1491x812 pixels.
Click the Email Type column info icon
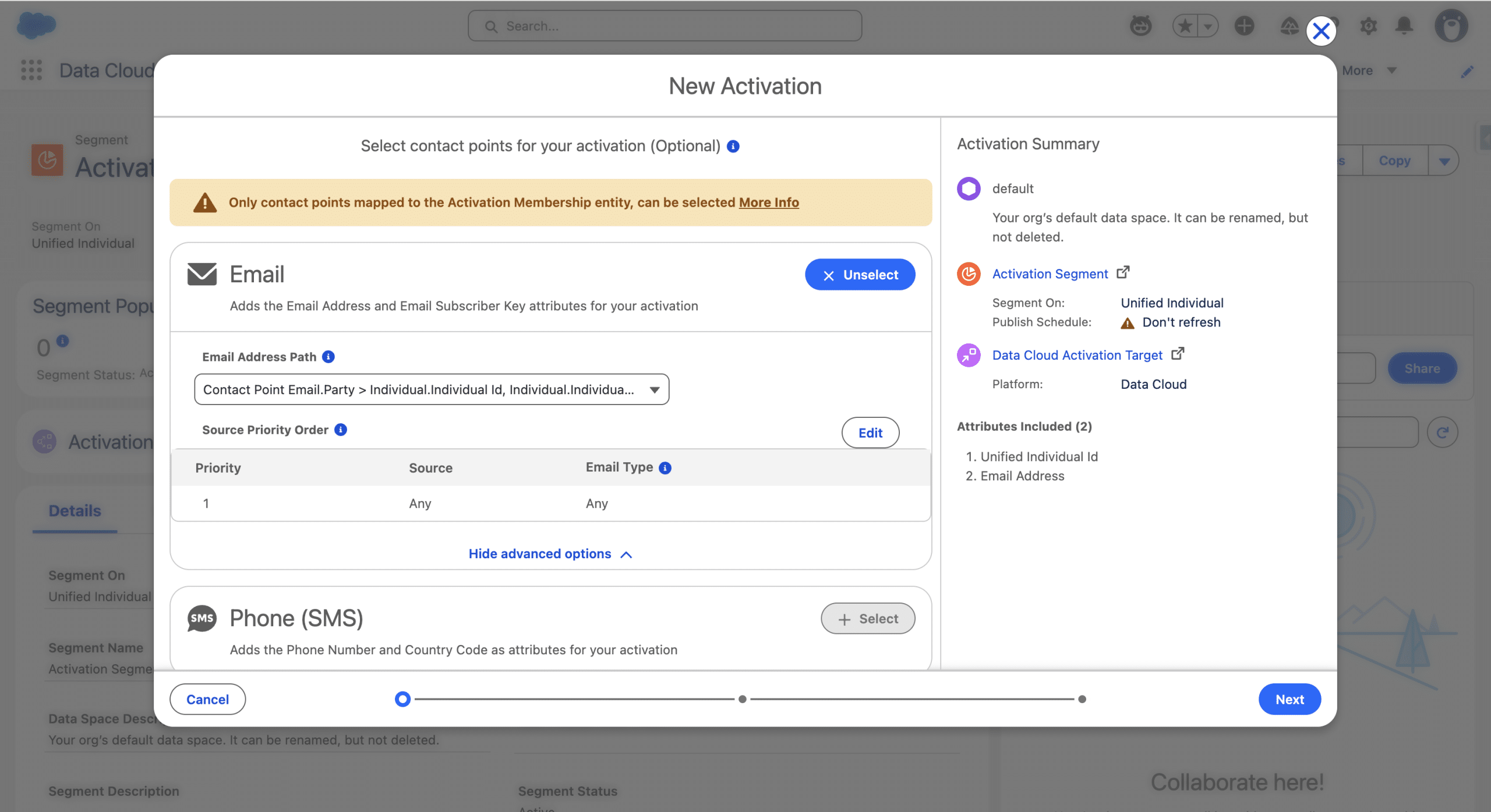point(665,468)
